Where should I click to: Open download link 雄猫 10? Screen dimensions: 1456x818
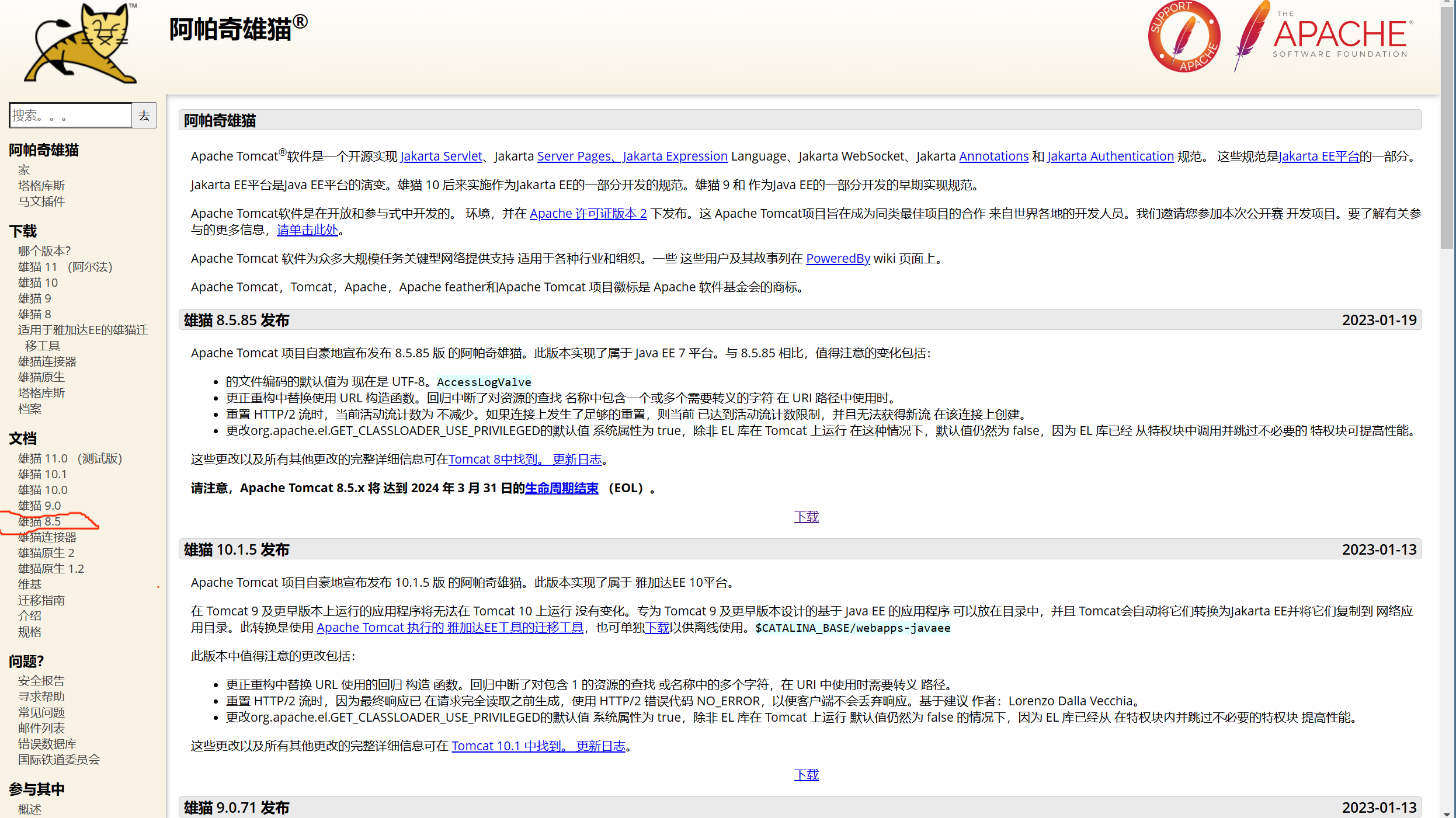coord(38,283)
